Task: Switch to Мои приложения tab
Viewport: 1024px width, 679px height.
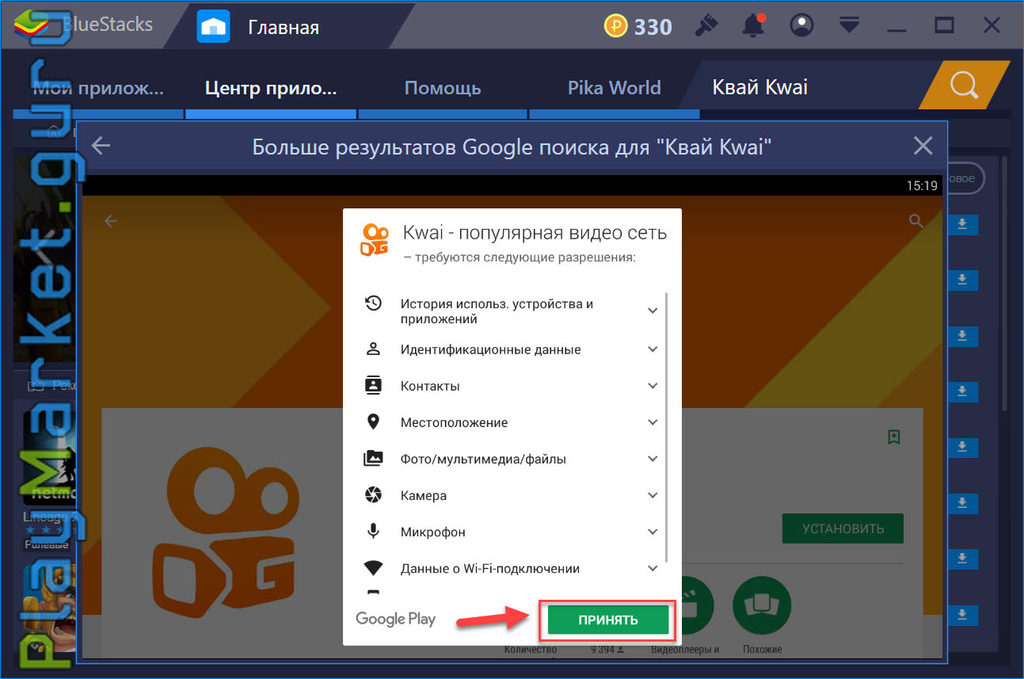Action: (x=98, y=87)
